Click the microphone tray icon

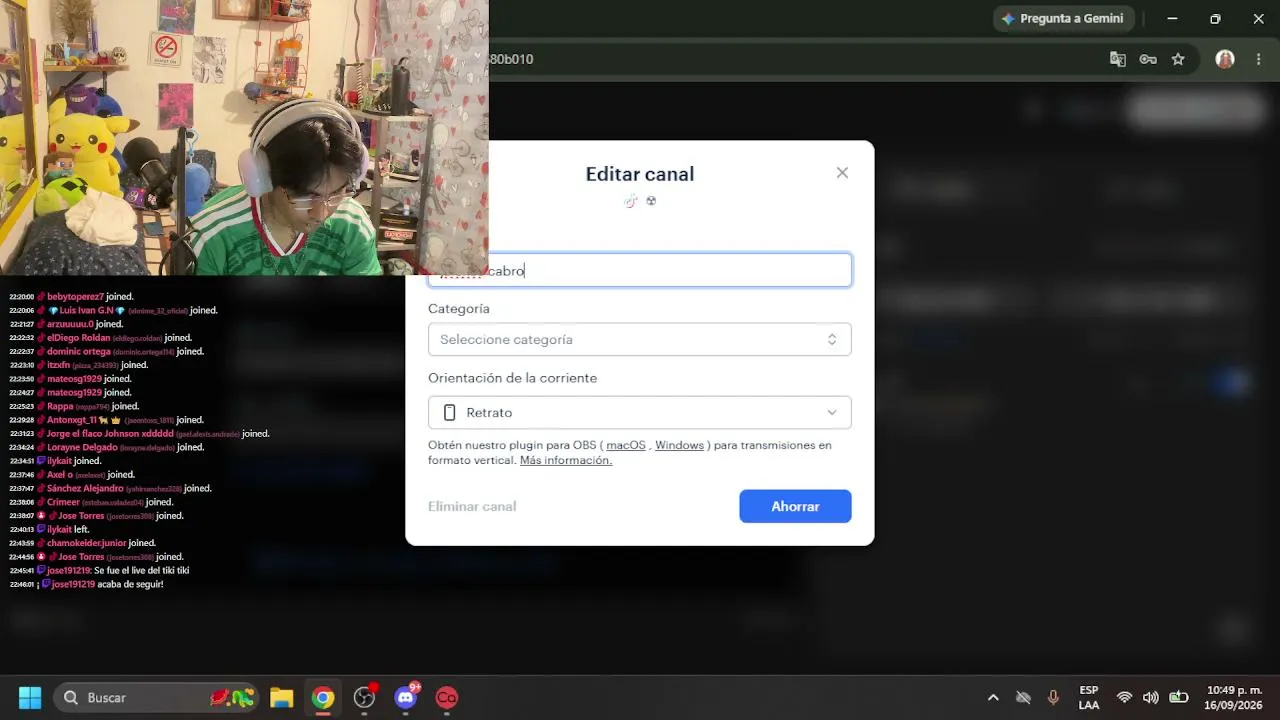click(1053, 697)
